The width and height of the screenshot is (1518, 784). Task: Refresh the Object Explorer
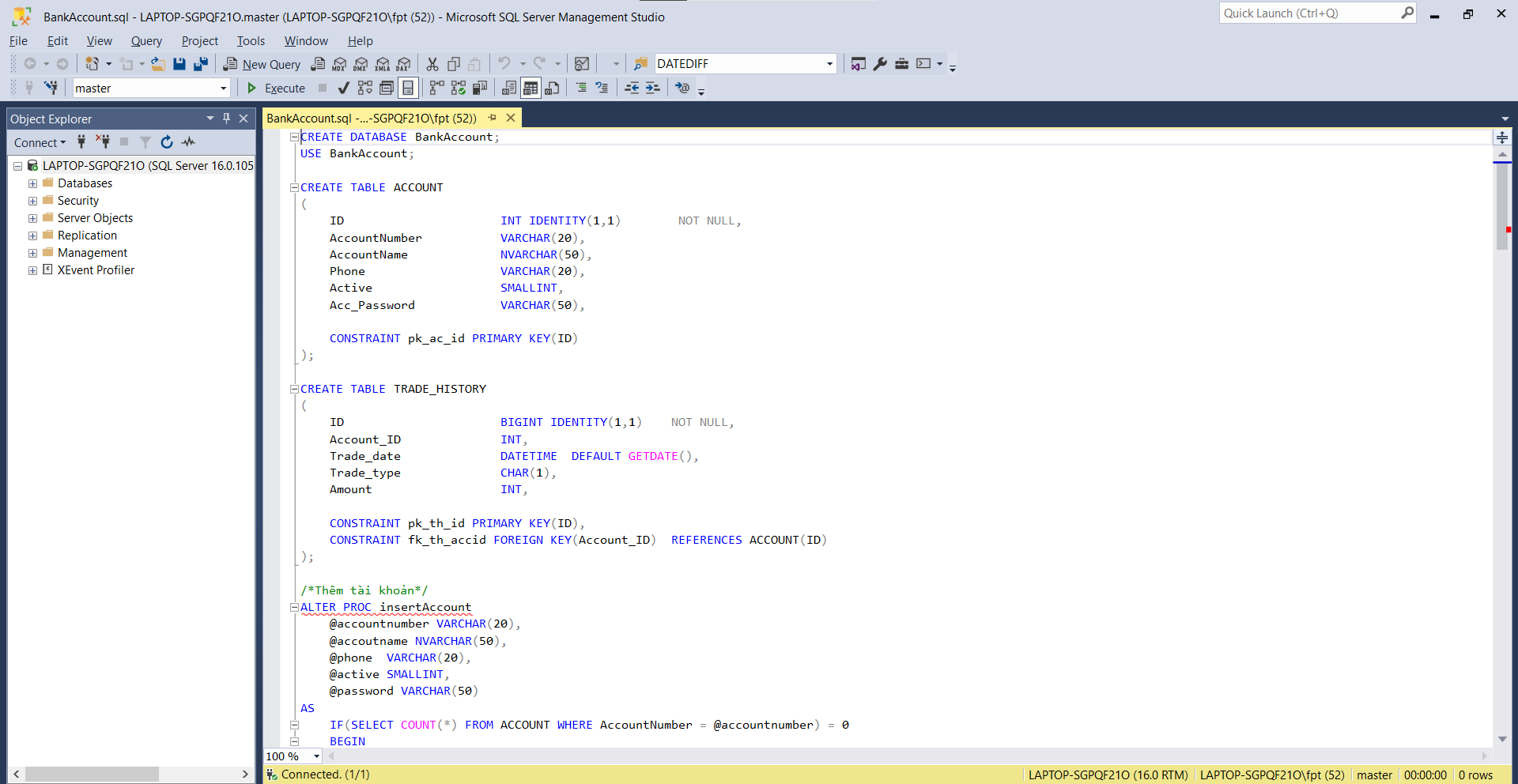coord(166,142)
